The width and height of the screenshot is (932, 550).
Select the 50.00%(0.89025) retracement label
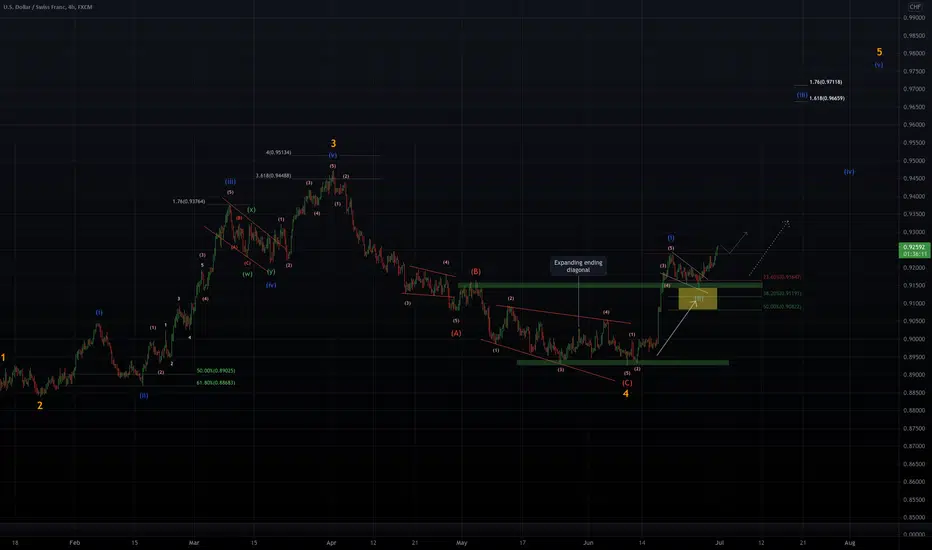pyautogui.click(x=216, y=370)
